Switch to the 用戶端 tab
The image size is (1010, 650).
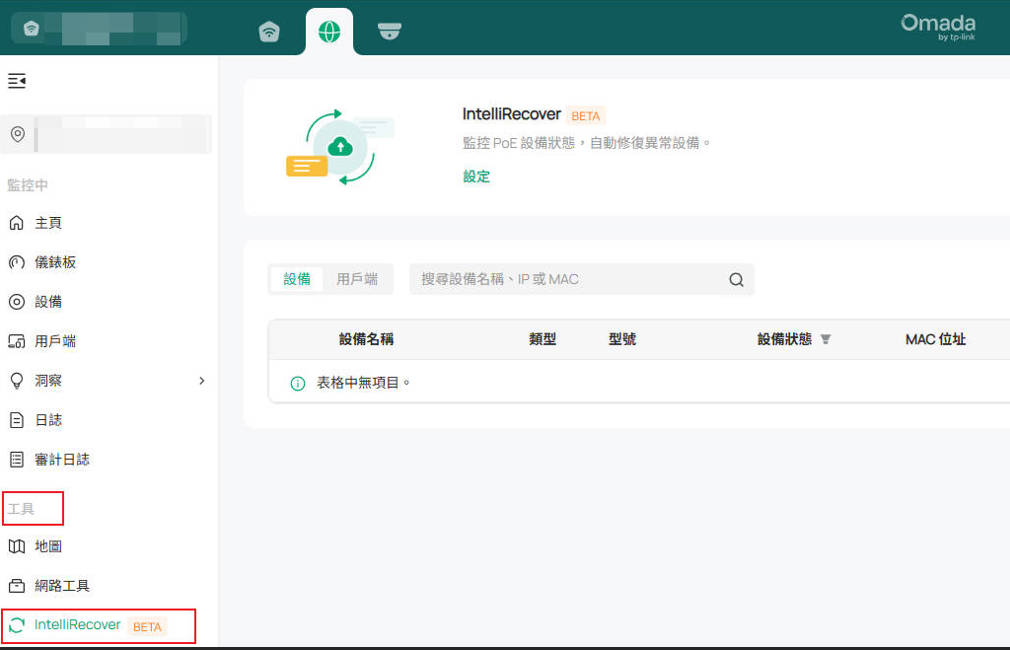coord(357,280)
